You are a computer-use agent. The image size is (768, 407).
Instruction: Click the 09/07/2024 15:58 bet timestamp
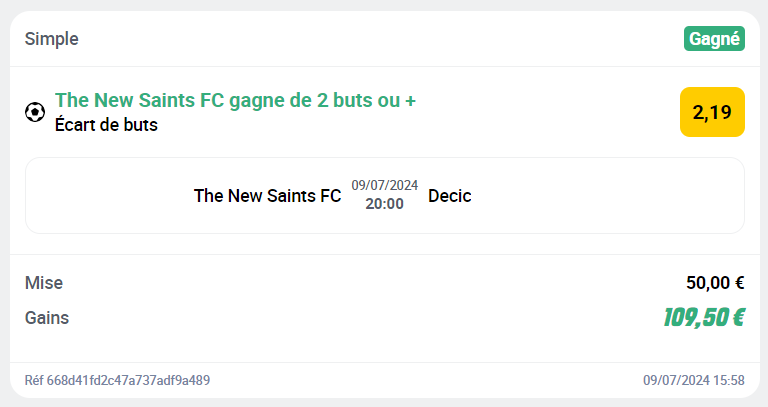click(x=693, y=381)
